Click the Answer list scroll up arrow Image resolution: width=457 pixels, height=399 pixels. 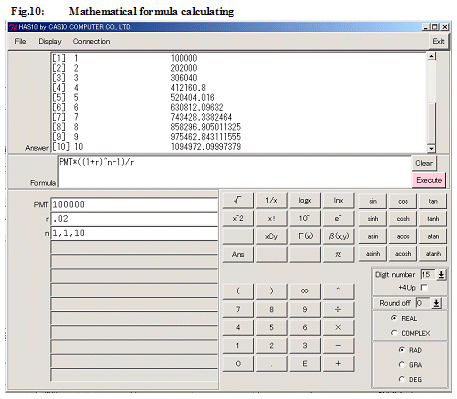tap(431, 56)
